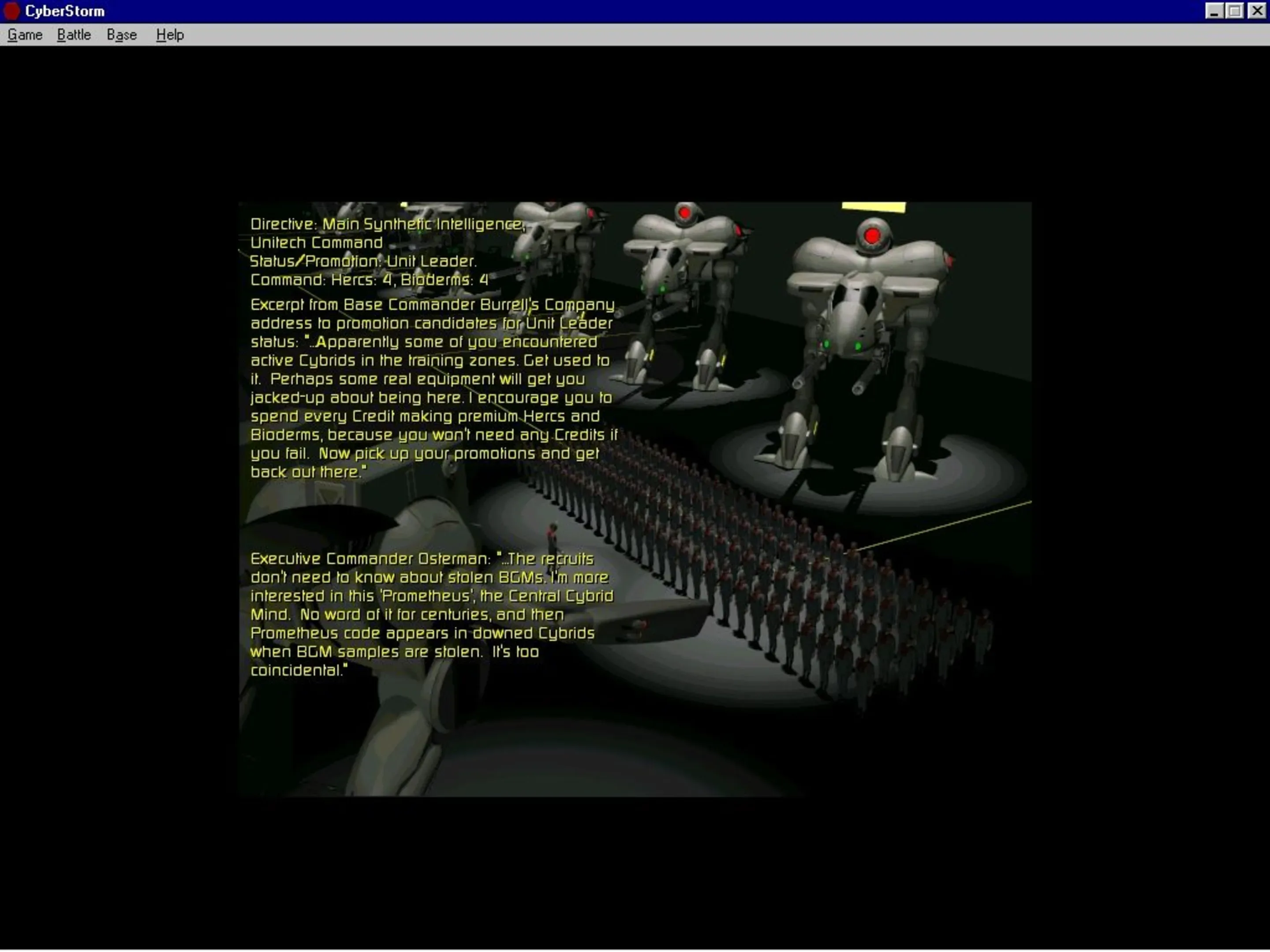Open the Base menu
This screenshot has width=1270, height=952.
coord(121,35)
